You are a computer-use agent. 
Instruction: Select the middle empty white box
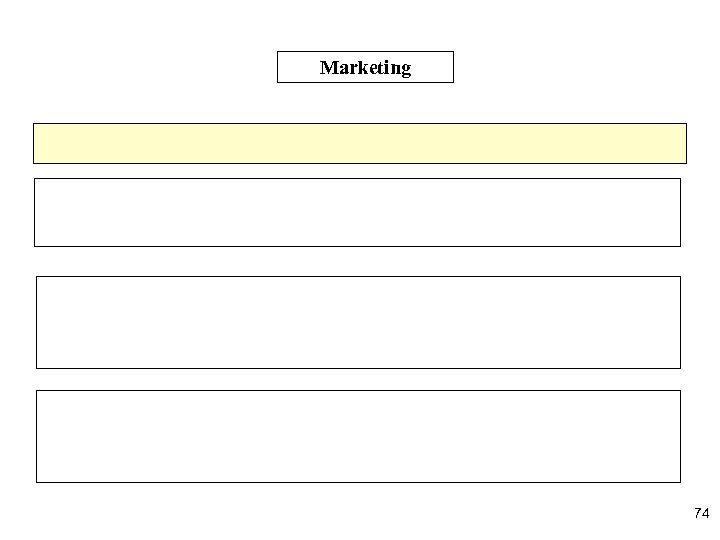[358, 322]
